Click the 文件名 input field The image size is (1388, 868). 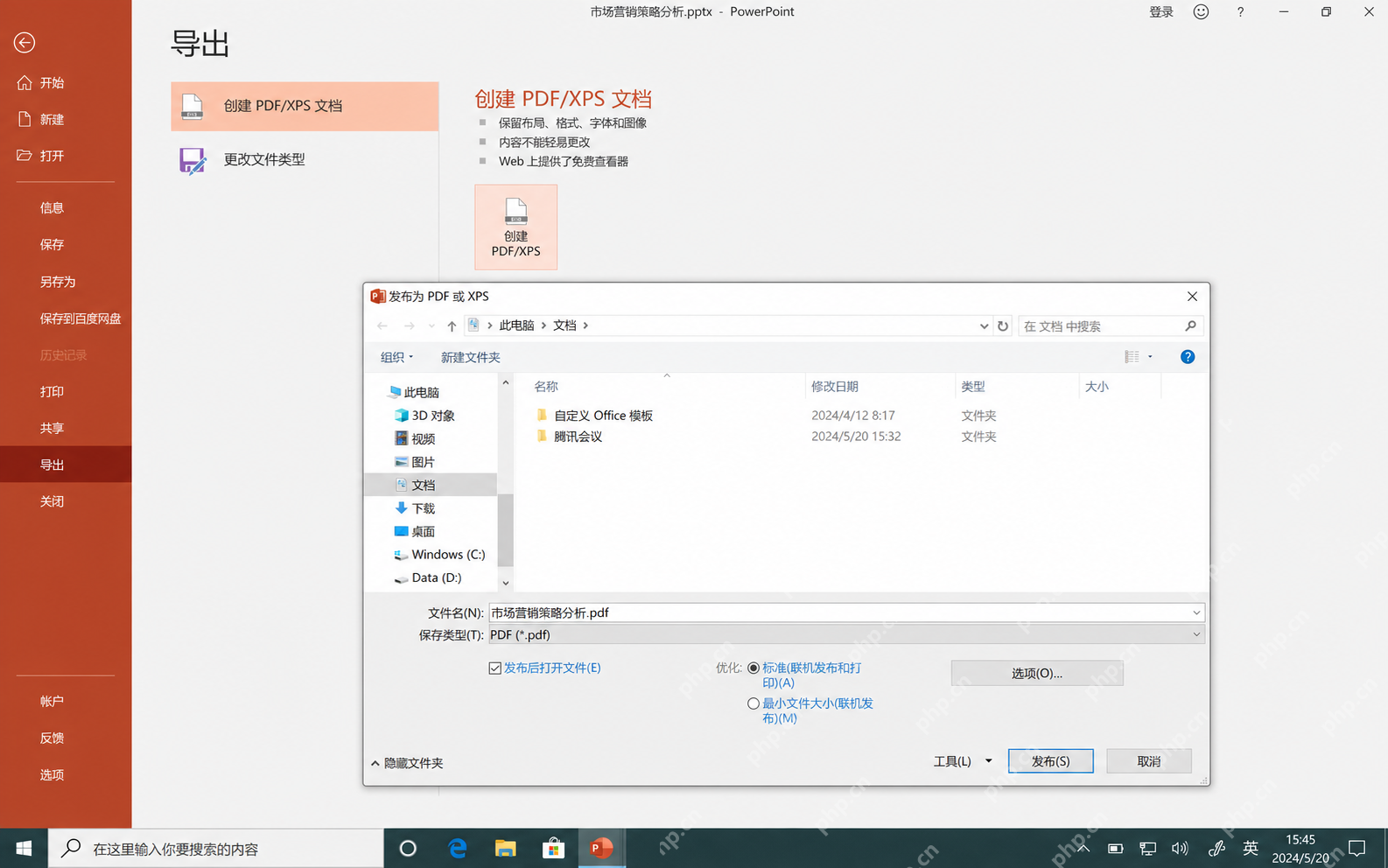(x=846, y=612)
